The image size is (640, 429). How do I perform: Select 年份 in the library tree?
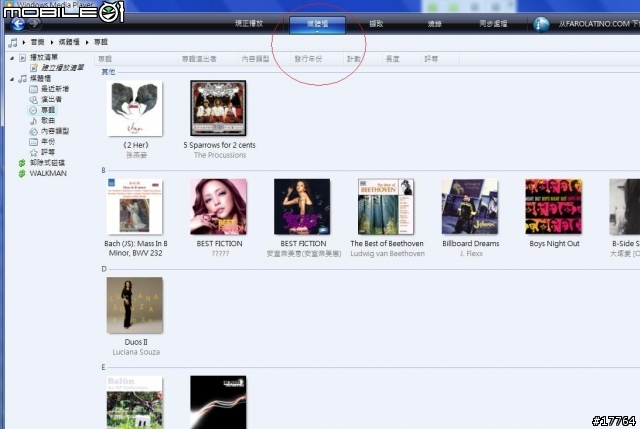48,142
